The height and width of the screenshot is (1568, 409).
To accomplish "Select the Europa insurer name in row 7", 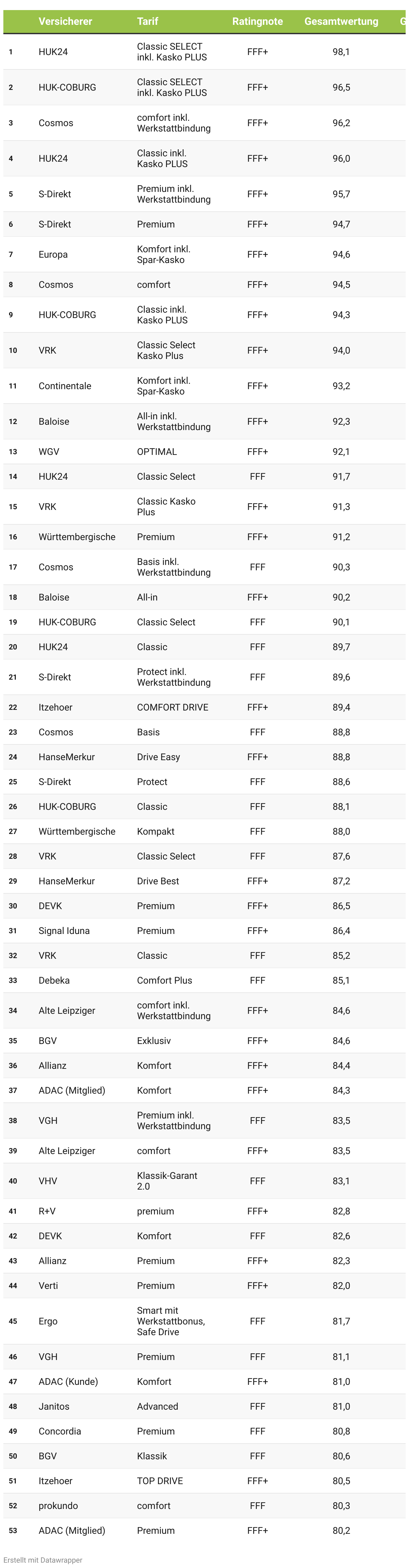I will tap(53, 254).
